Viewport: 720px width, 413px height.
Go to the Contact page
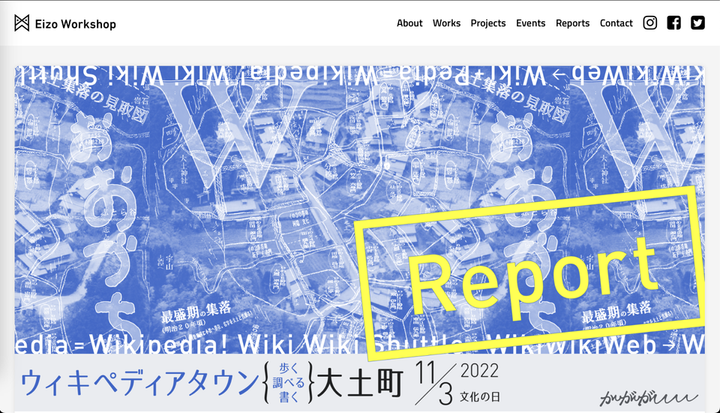pos(616,23)
